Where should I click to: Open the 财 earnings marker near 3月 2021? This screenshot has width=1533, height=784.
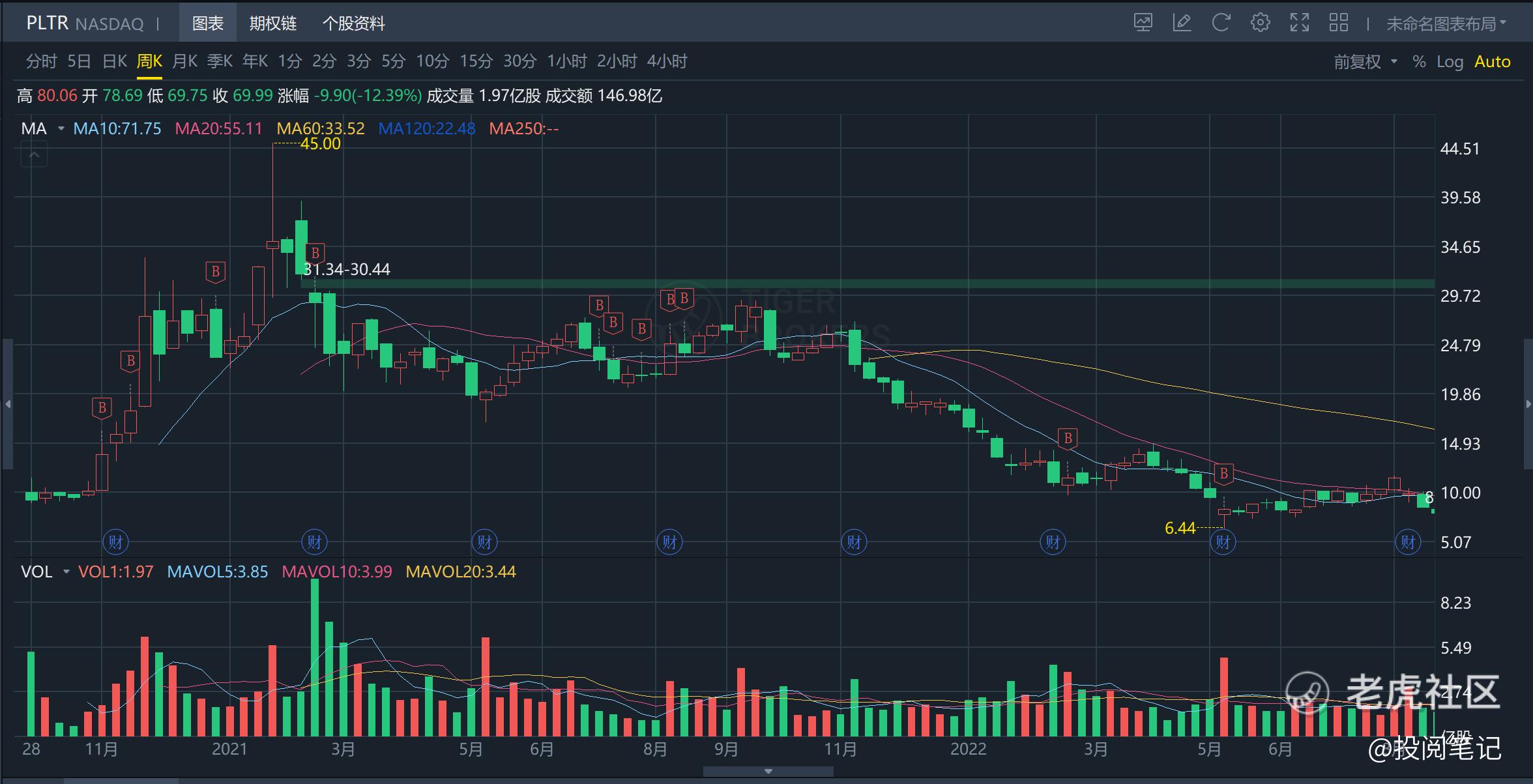click(314, 542)
